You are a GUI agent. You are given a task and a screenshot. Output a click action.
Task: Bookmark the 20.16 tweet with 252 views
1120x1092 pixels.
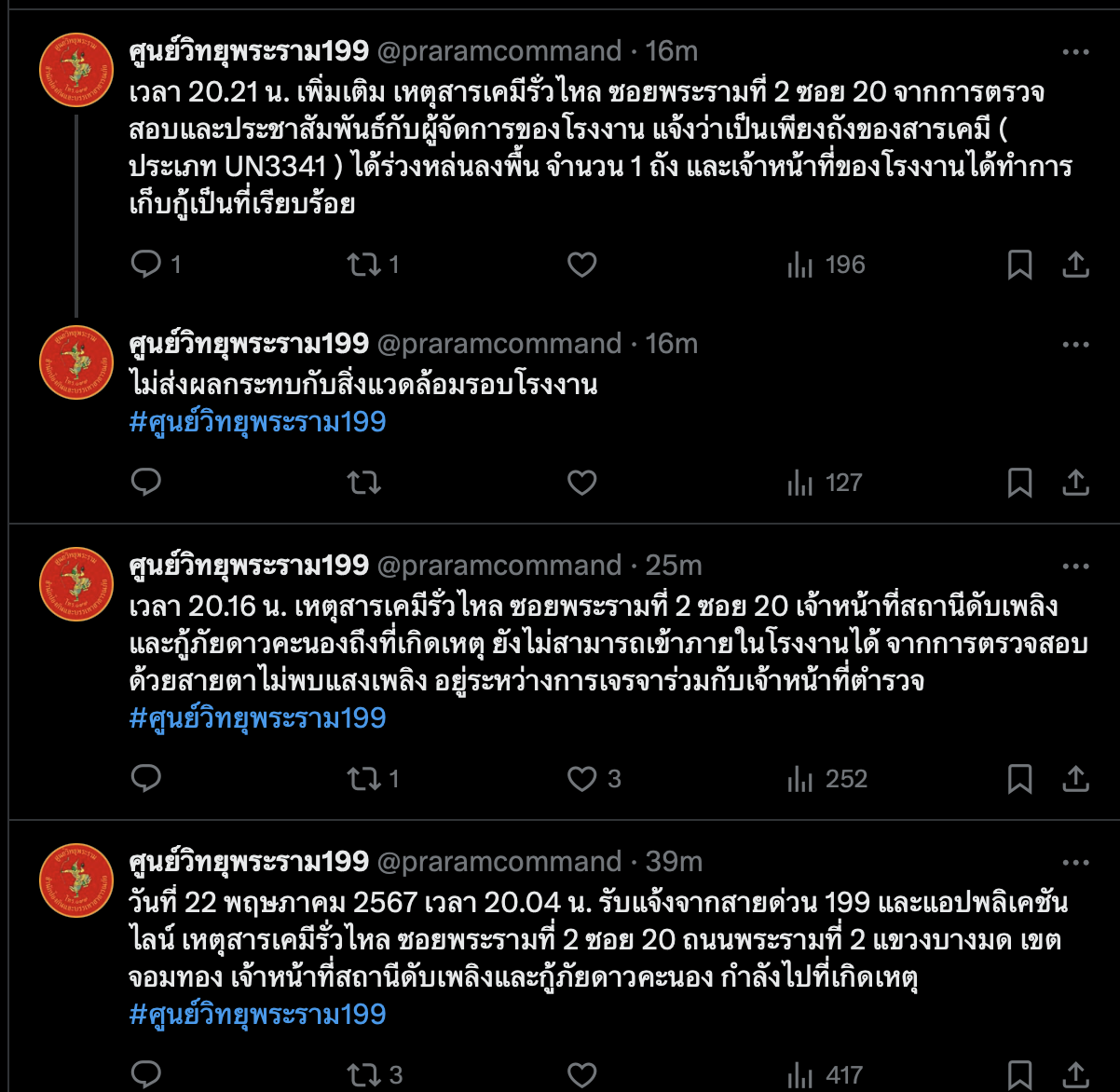click(x=1019, y=779)
